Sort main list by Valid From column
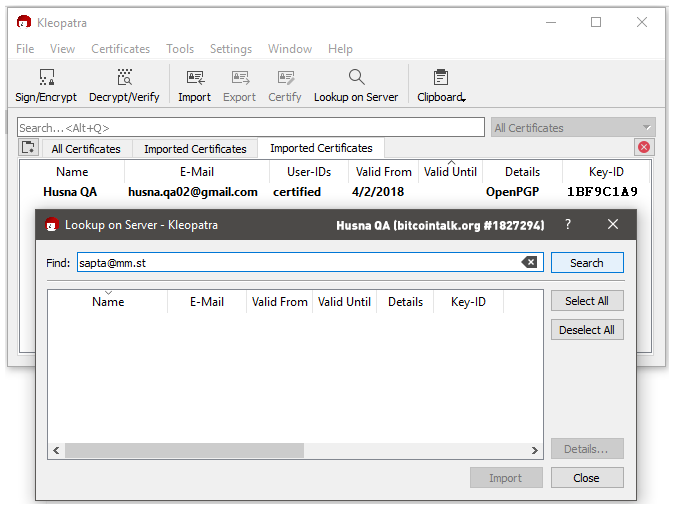Screen dimensions: 675x510 pos(383,172)
